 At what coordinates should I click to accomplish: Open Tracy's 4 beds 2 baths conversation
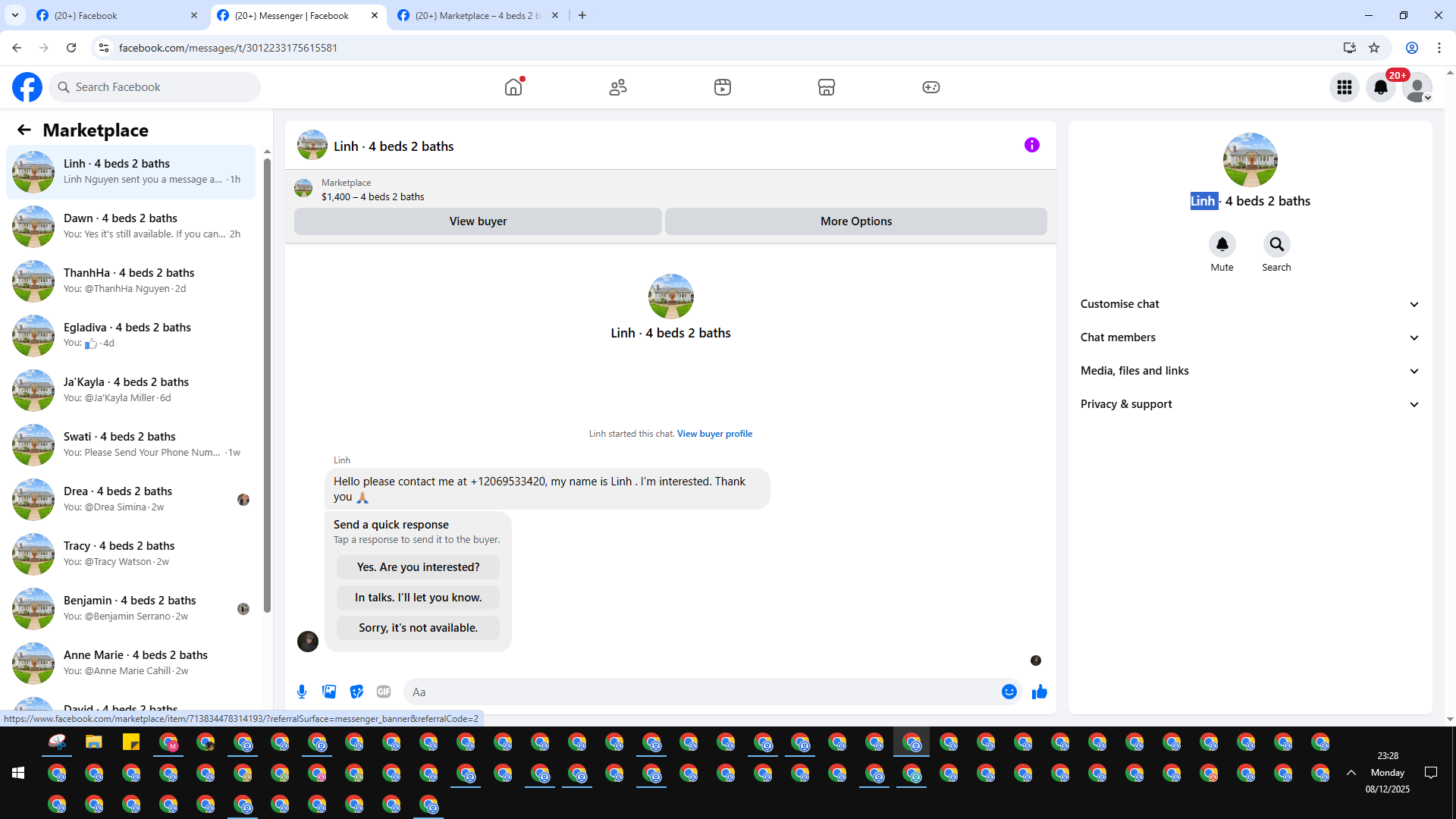coord(131,554)
